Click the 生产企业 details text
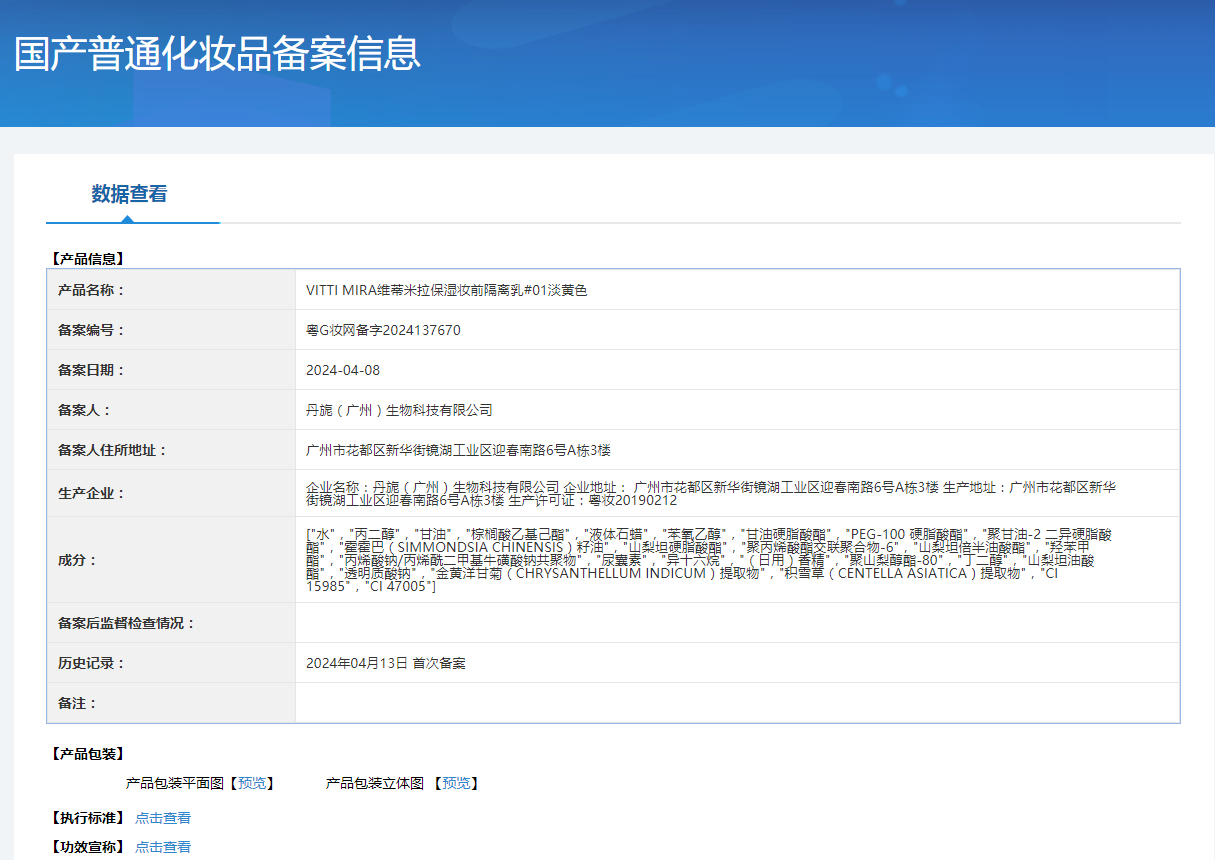 (710, 493)
